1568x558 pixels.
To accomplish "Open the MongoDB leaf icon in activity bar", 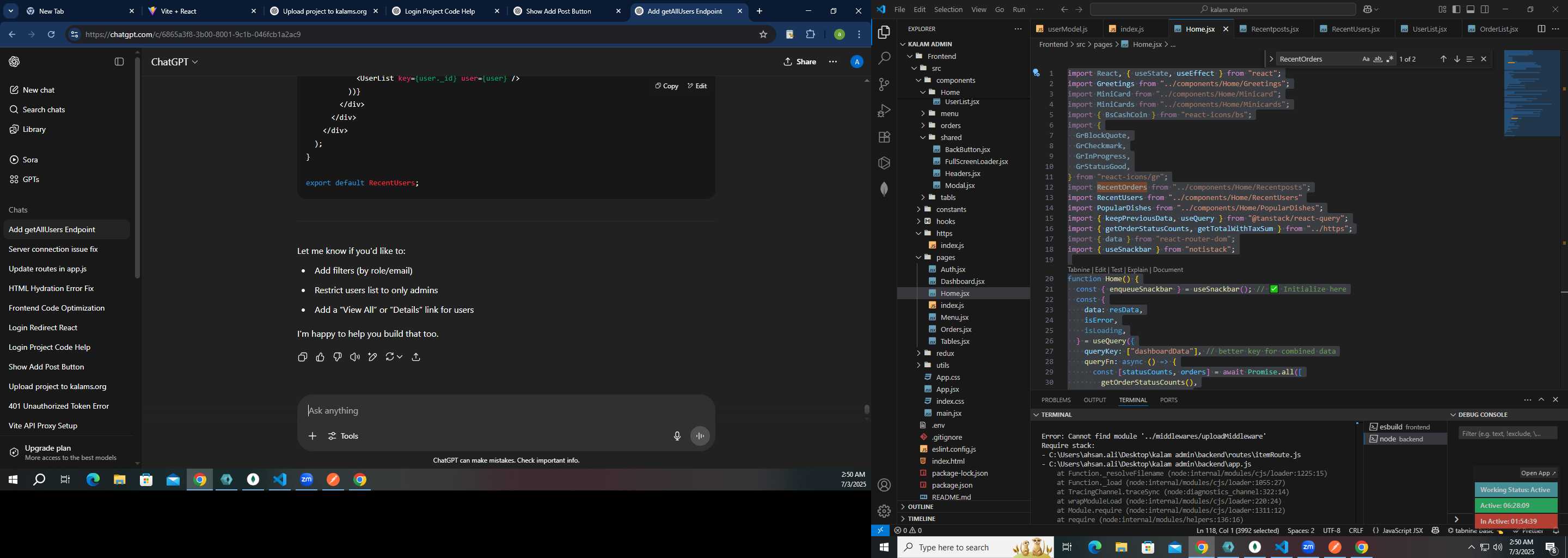I will (x=884, y=190).
